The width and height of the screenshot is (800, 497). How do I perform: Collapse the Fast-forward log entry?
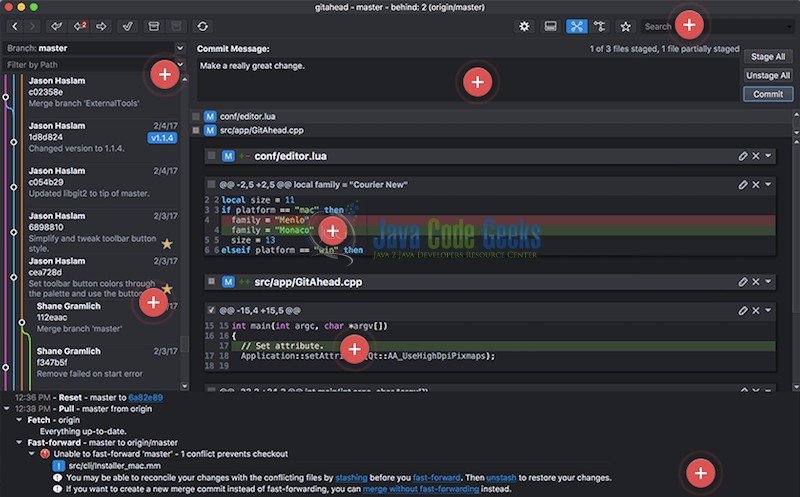pyautogui.click(x=19, y=442)
